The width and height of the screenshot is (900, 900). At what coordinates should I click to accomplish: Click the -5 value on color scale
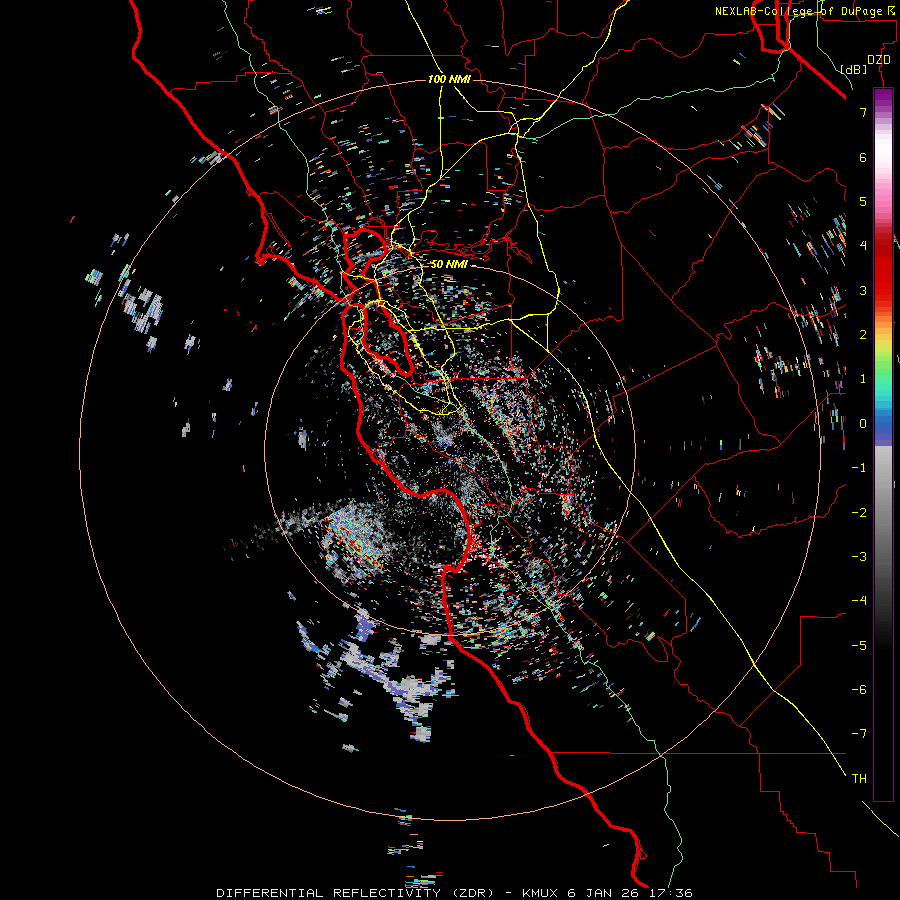[859, 646]
